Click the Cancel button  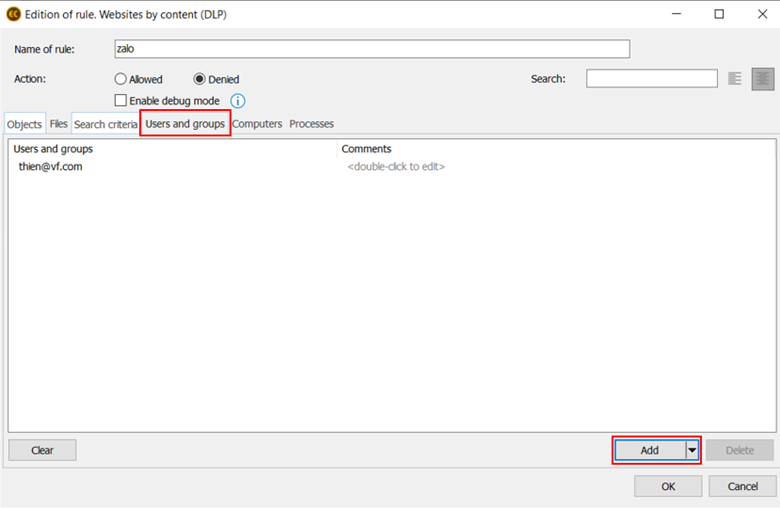coord(742,486)
